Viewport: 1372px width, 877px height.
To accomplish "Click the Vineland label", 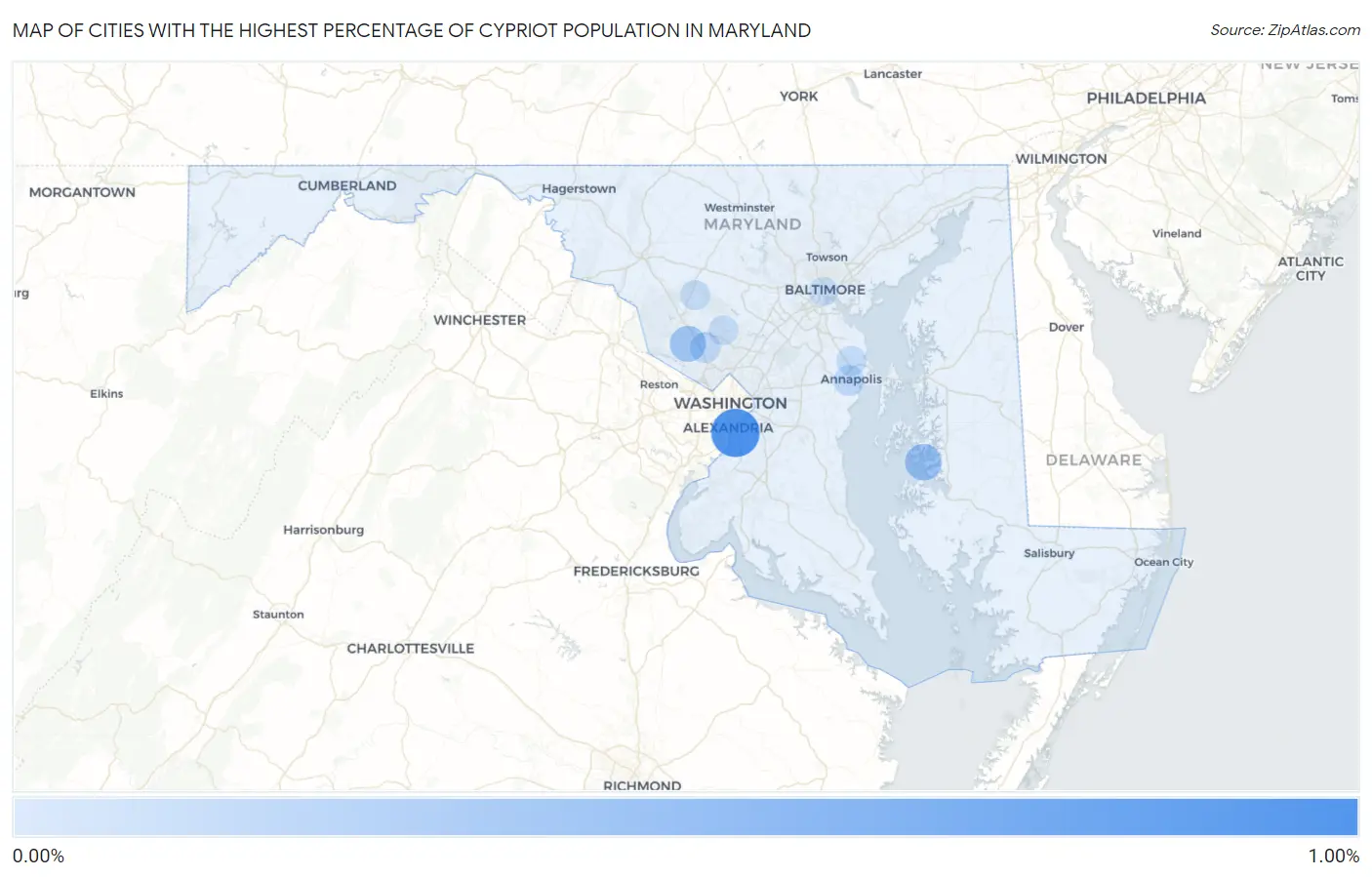I will click(x=1177, y=233).
